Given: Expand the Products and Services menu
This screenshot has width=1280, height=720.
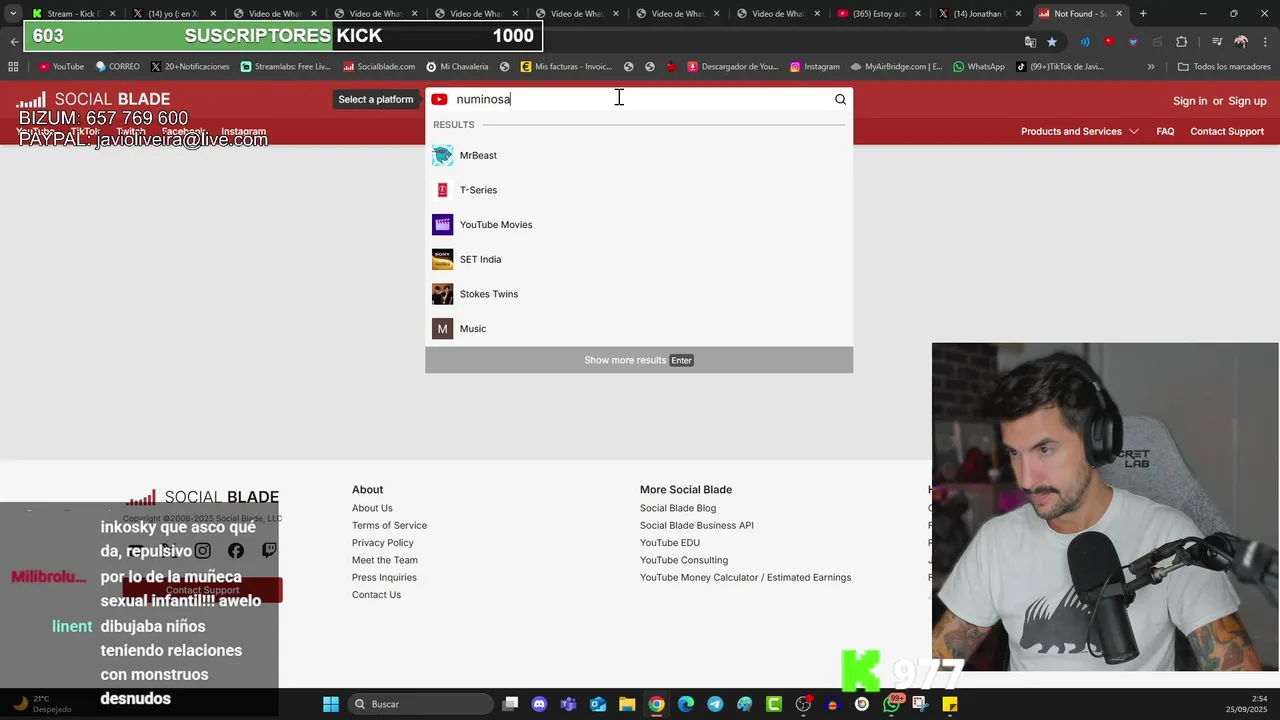Looking at the screenshot, I should pos(1079,131).
